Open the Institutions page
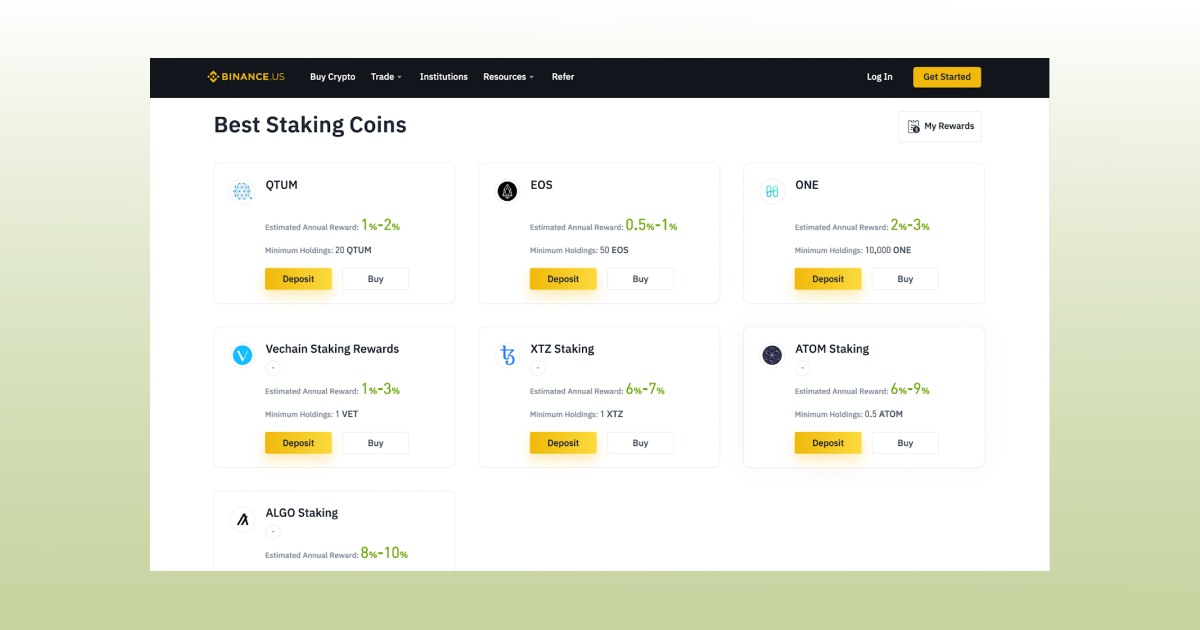Viewport: 1200px width, 630px height. [443, 77]
